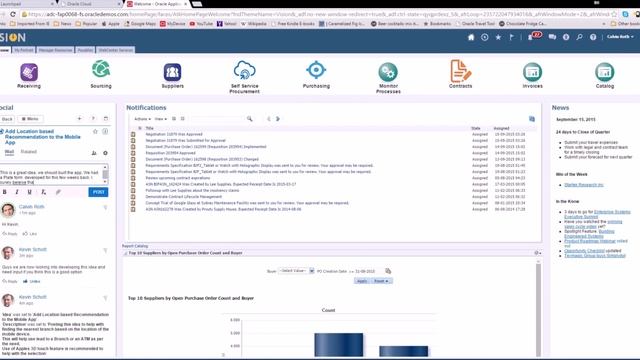
Task: Like Calvin Roth's post
Action: 30,234
